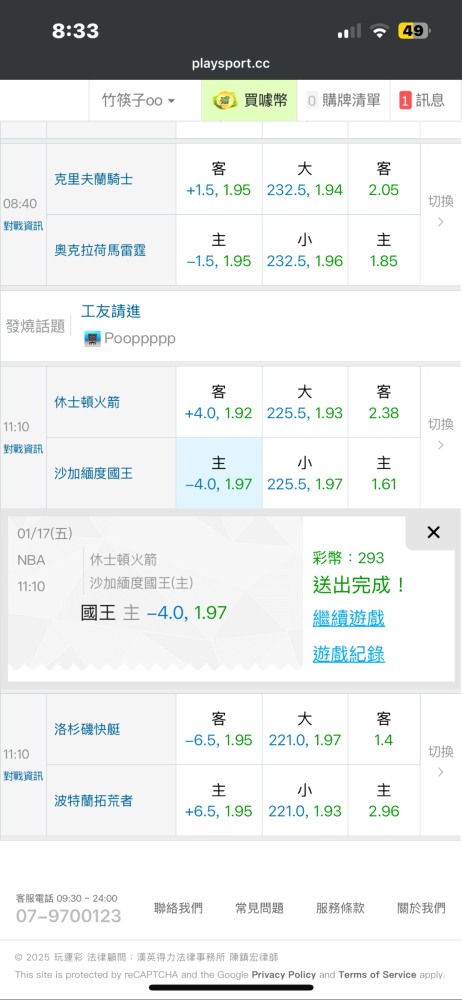Select 主 1.85 moneyline for Thunder
This screenshot has width=462, height=1000.
click(384, 250)
